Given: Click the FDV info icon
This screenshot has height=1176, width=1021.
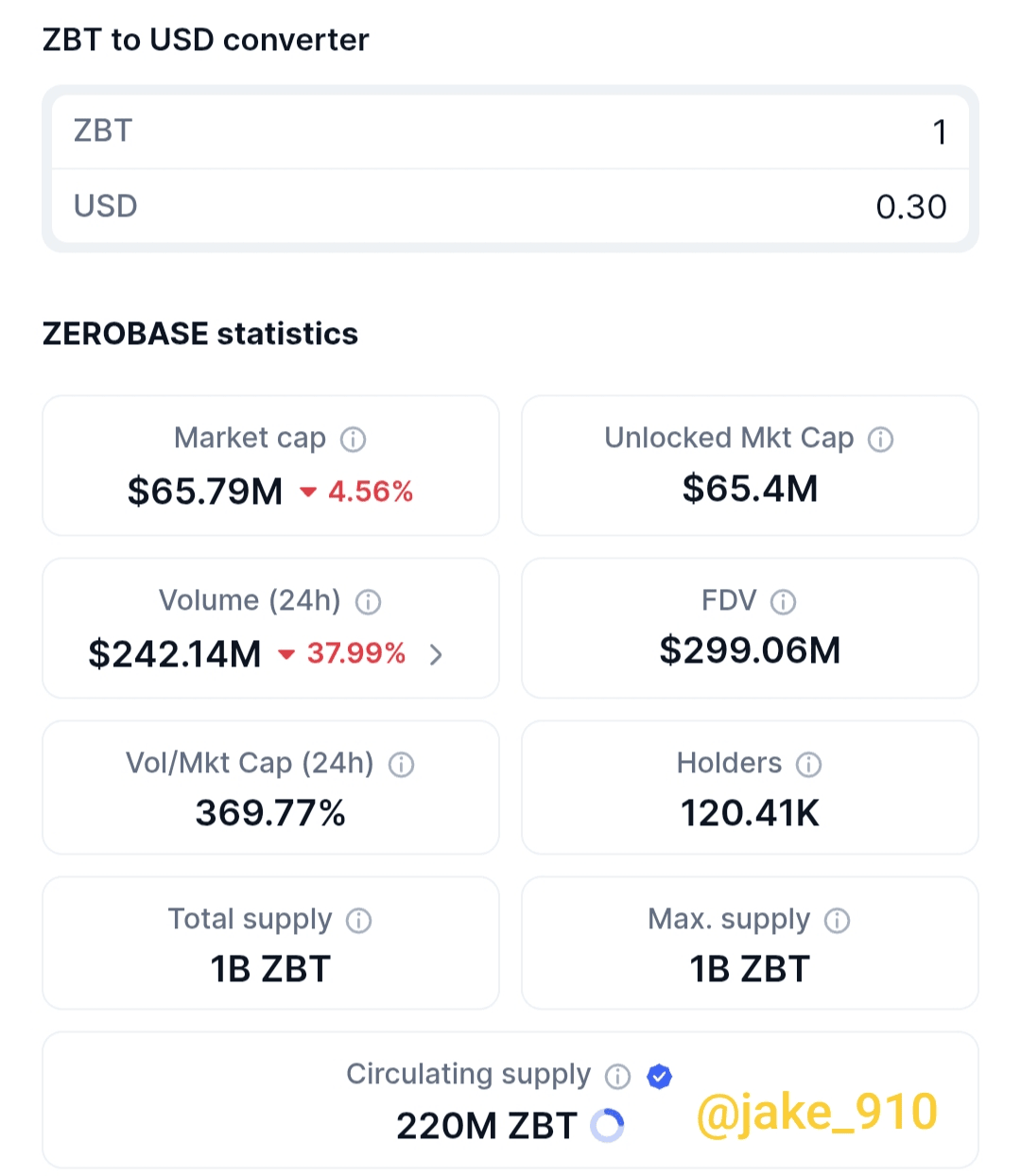Looking at the screenshot, I should click(783, 602).
